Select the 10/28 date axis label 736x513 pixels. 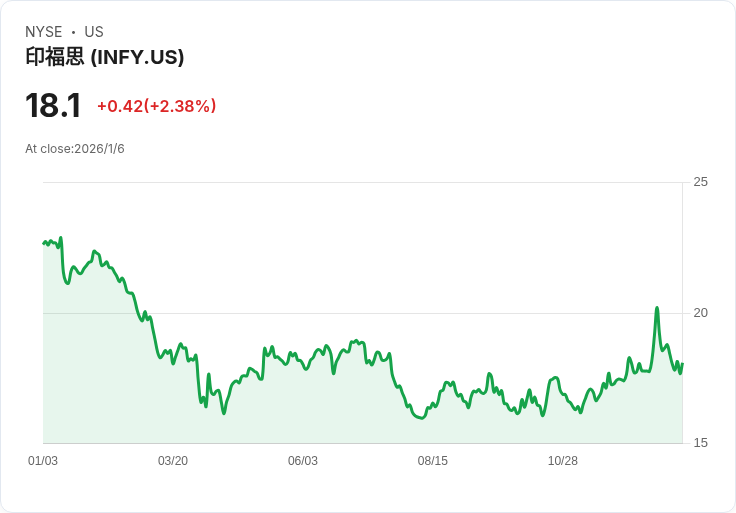563,461
